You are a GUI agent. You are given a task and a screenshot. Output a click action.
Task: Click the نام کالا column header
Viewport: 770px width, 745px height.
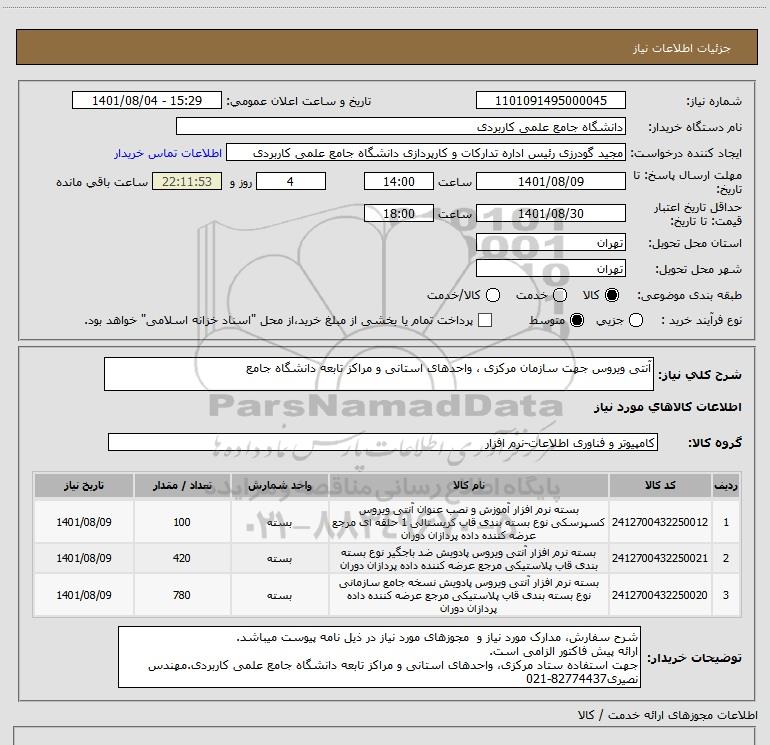pos(468,486)
